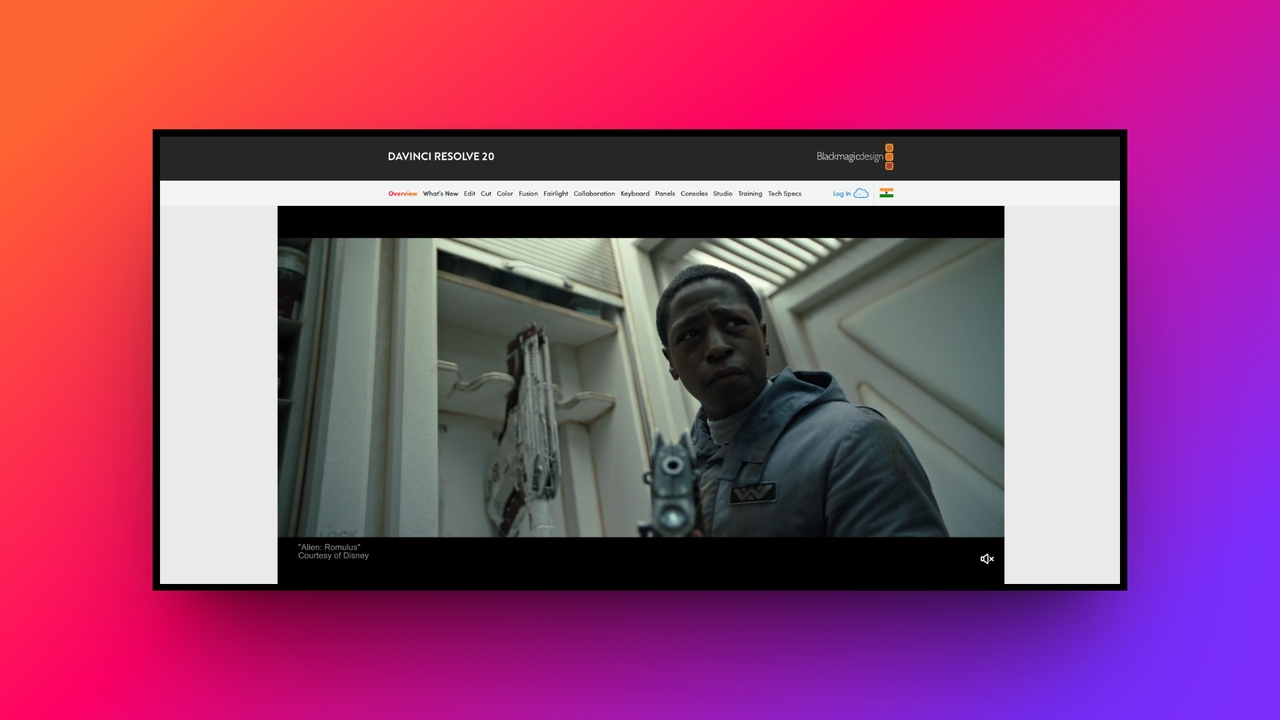Open the India flag region selector
The width and height of the screenshot is (1280, 720).
pos(886,193)
